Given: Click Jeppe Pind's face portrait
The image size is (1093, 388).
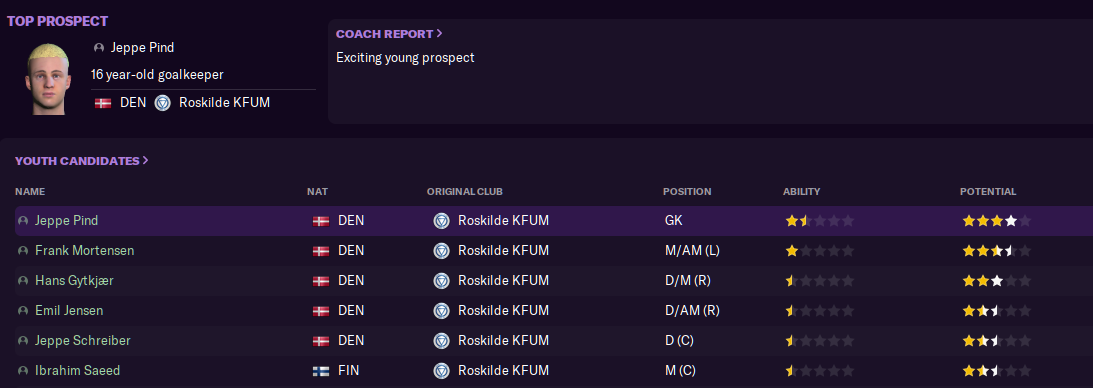Looking at the screenshot, I should (x=48, y=79).
